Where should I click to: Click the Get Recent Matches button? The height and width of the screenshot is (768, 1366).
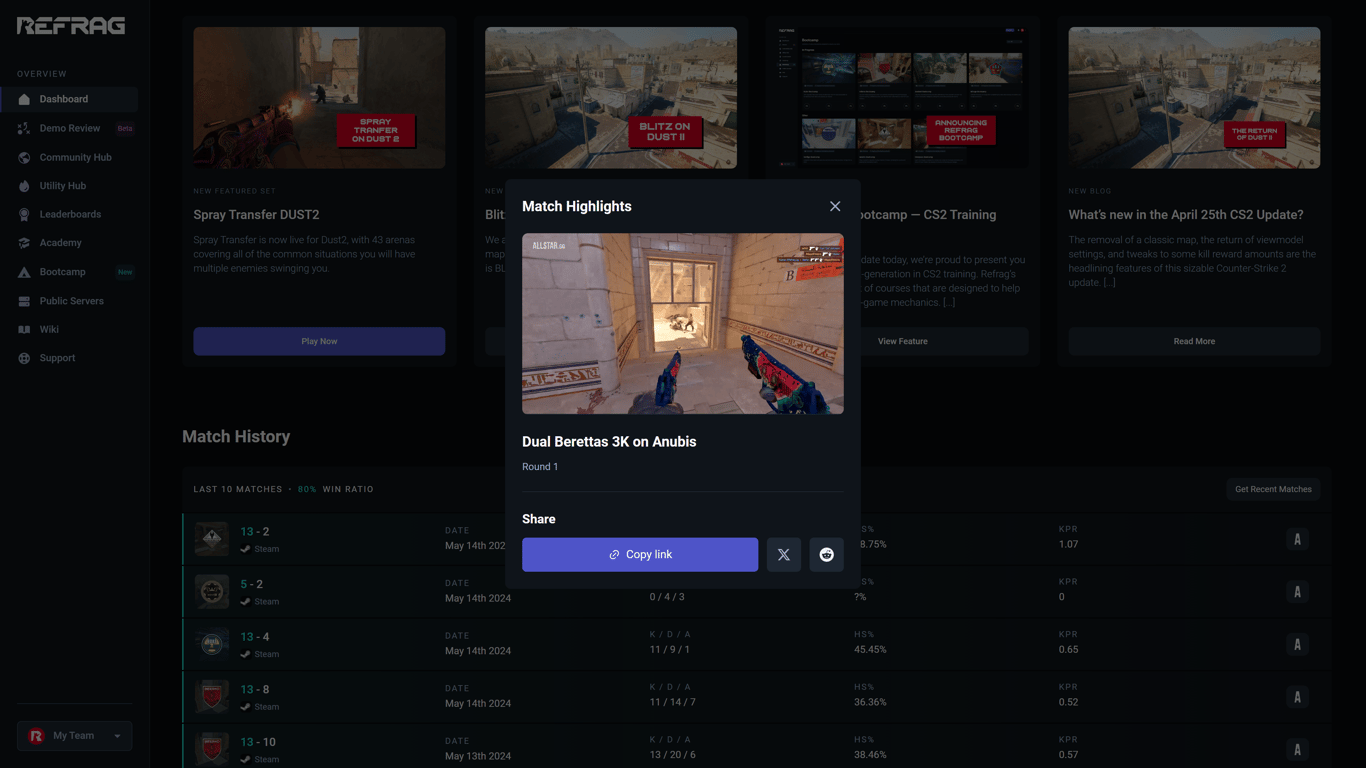[1273, 489]
